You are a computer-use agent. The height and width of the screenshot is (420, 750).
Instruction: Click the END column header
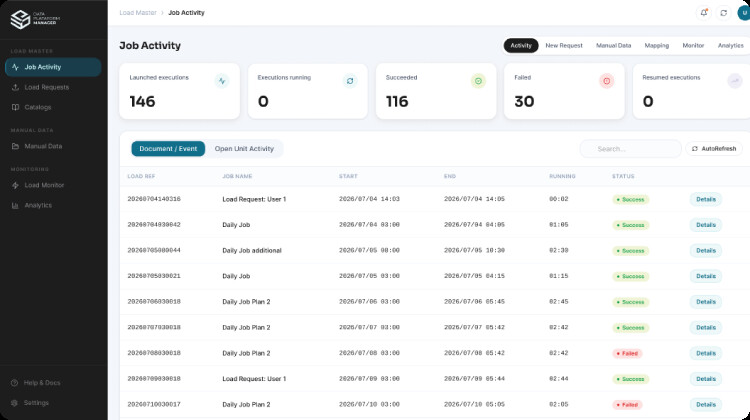point(450,177)
